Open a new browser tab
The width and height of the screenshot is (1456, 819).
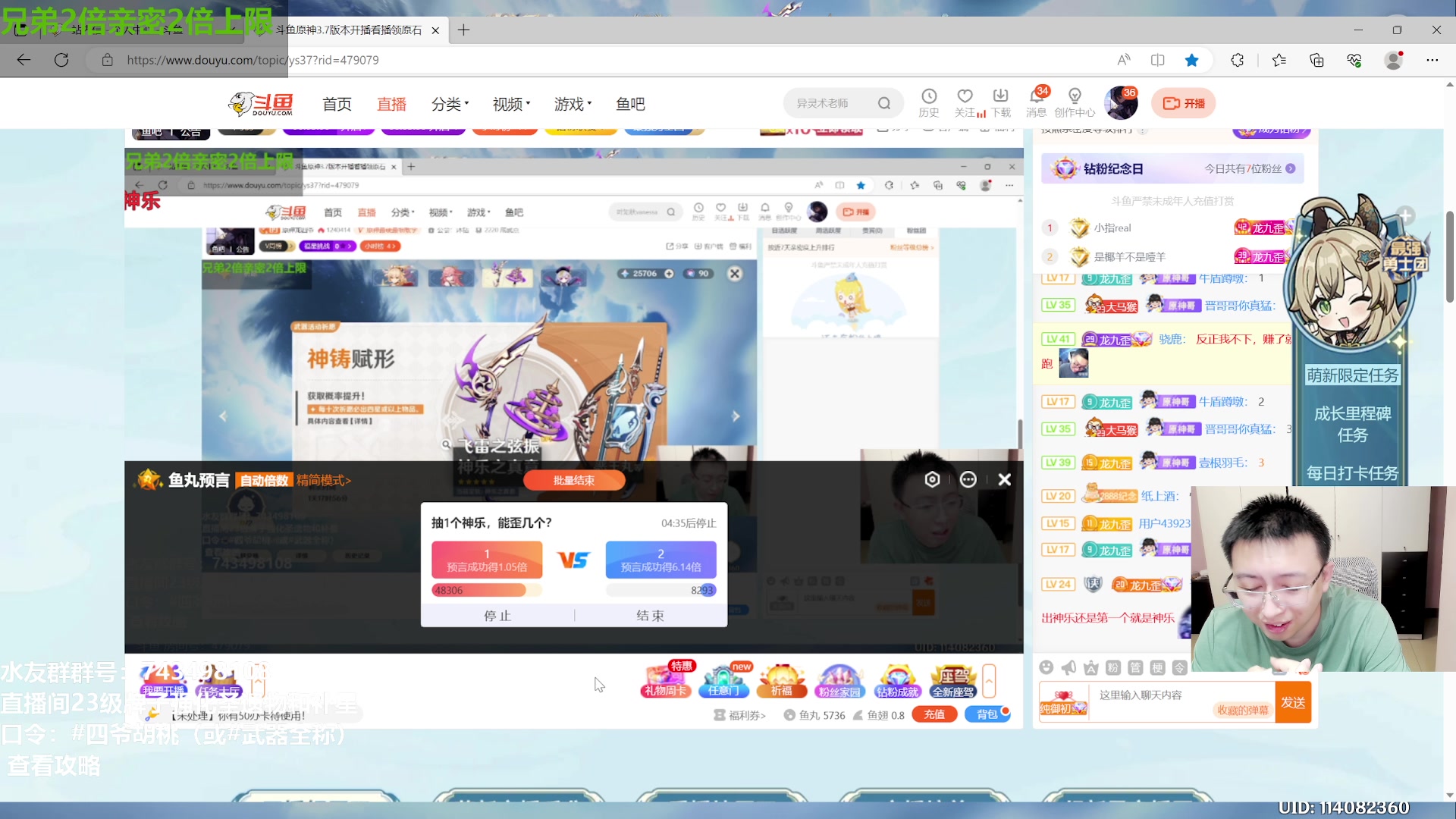tap(464, 30)
